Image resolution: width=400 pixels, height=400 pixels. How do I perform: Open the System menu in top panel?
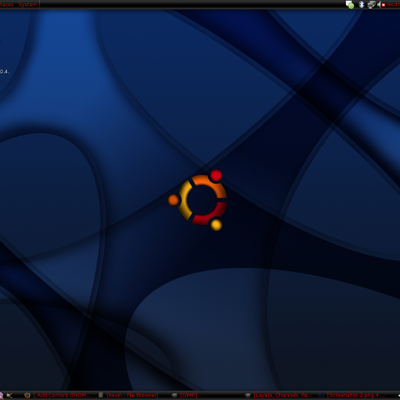[28, 4]
